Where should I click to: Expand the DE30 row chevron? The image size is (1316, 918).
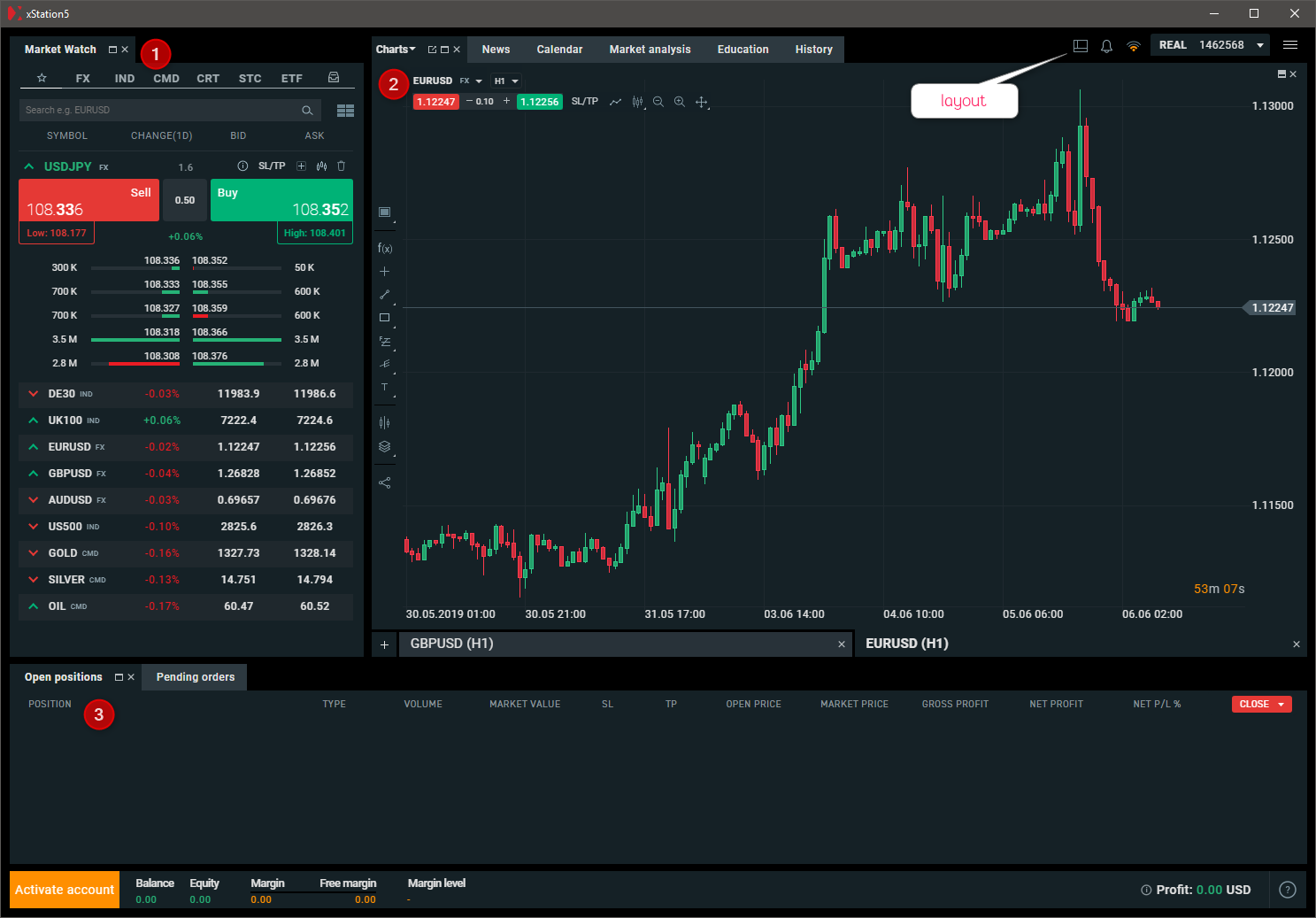click(x=33, y=394)
